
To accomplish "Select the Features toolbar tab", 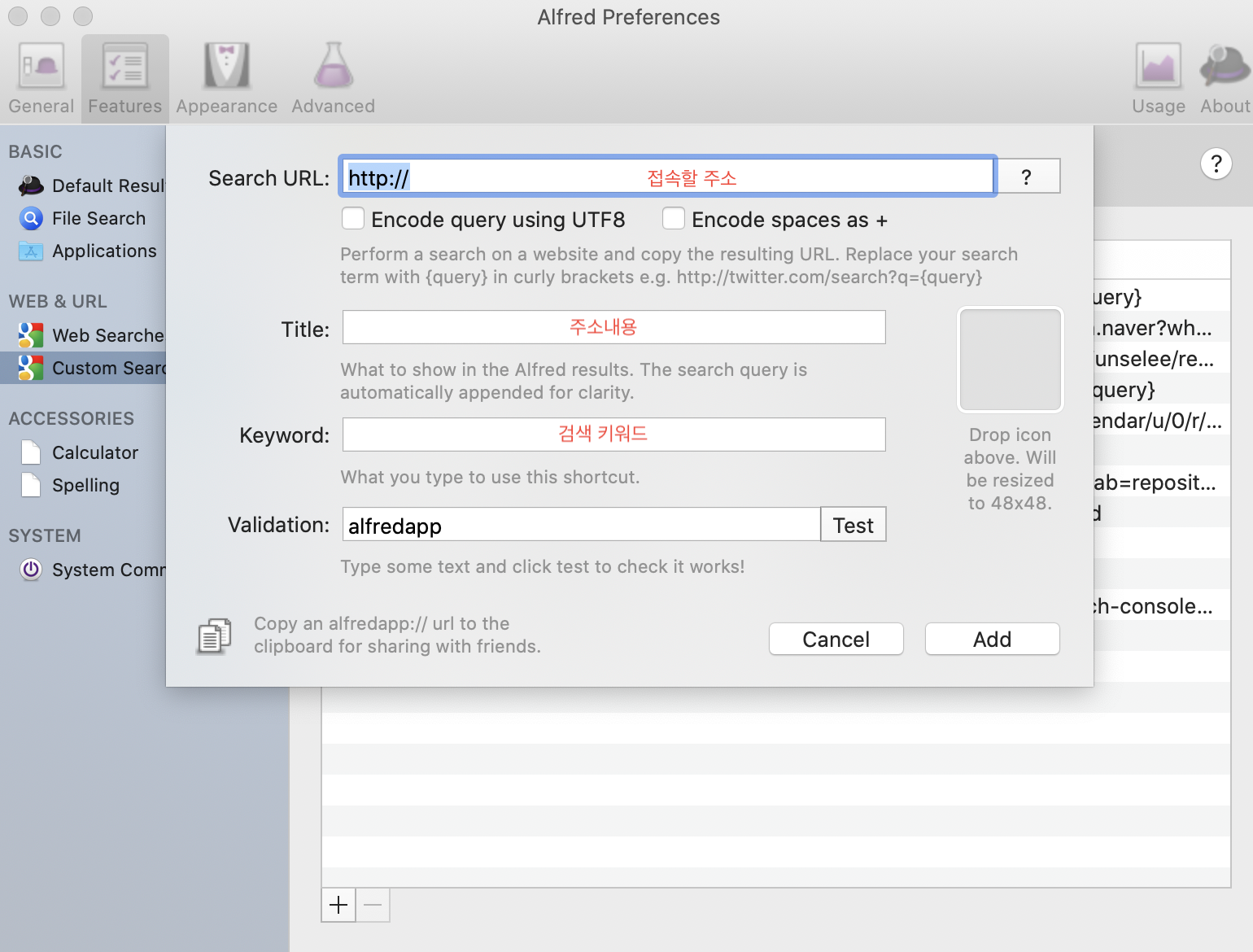I will pos(125,79).
